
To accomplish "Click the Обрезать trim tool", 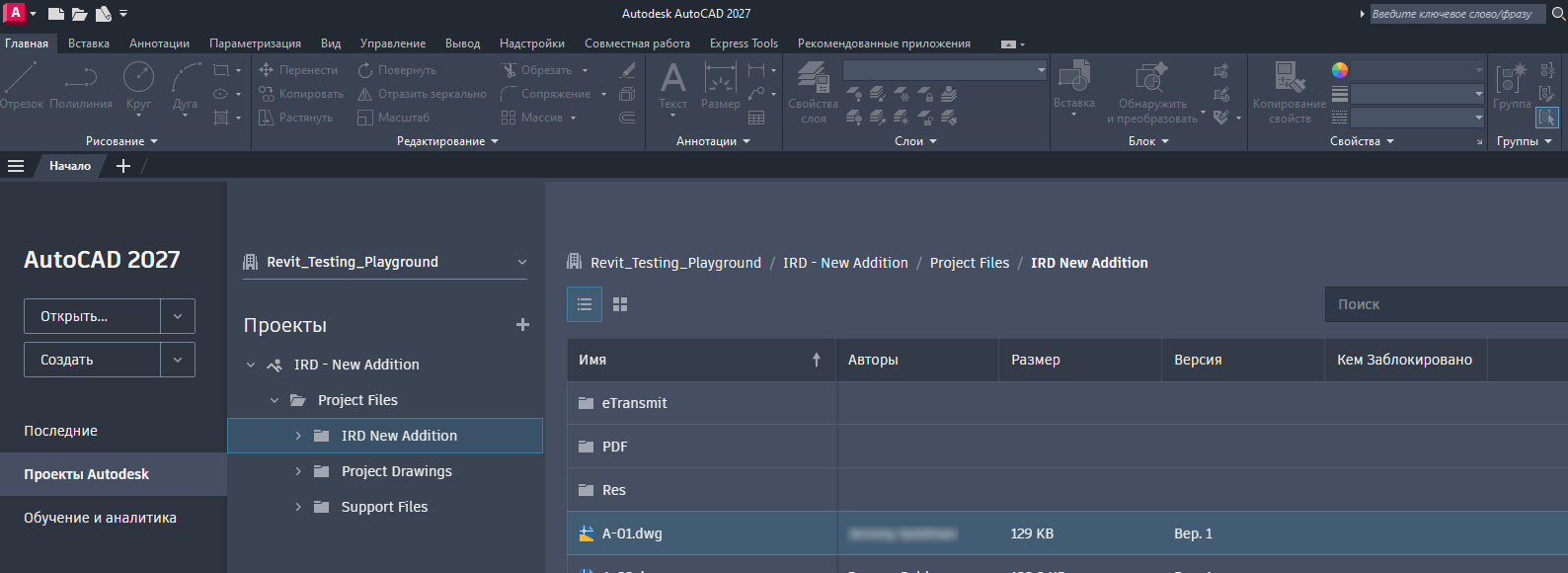I will (x=536, y=70).
